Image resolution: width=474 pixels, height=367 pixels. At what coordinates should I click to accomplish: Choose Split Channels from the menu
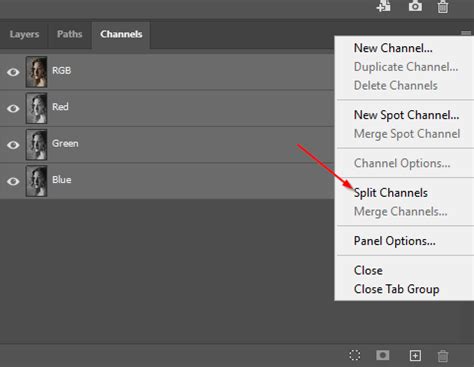pos(391,193)
